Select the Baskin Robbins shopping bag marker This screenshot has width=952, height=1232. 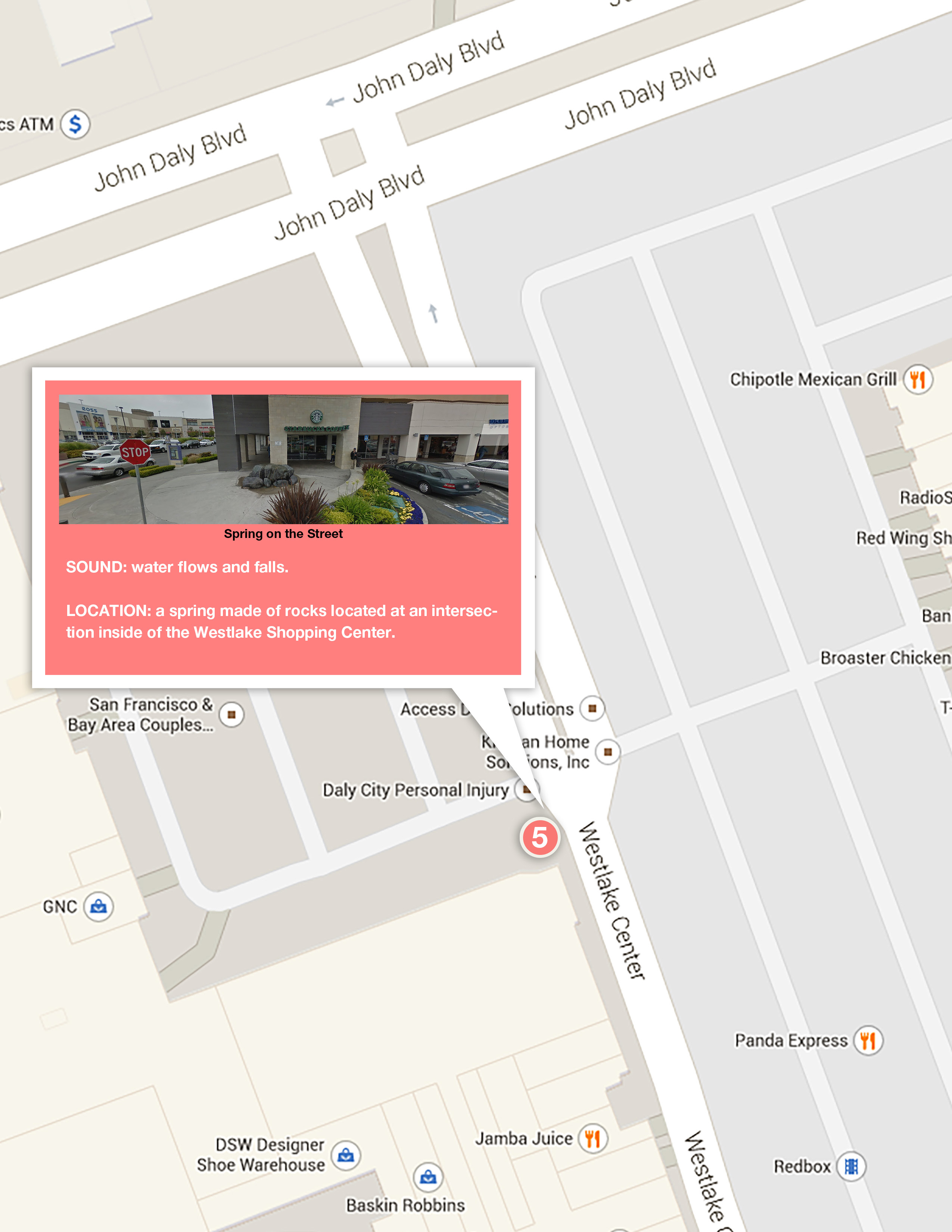(428, 1177)
